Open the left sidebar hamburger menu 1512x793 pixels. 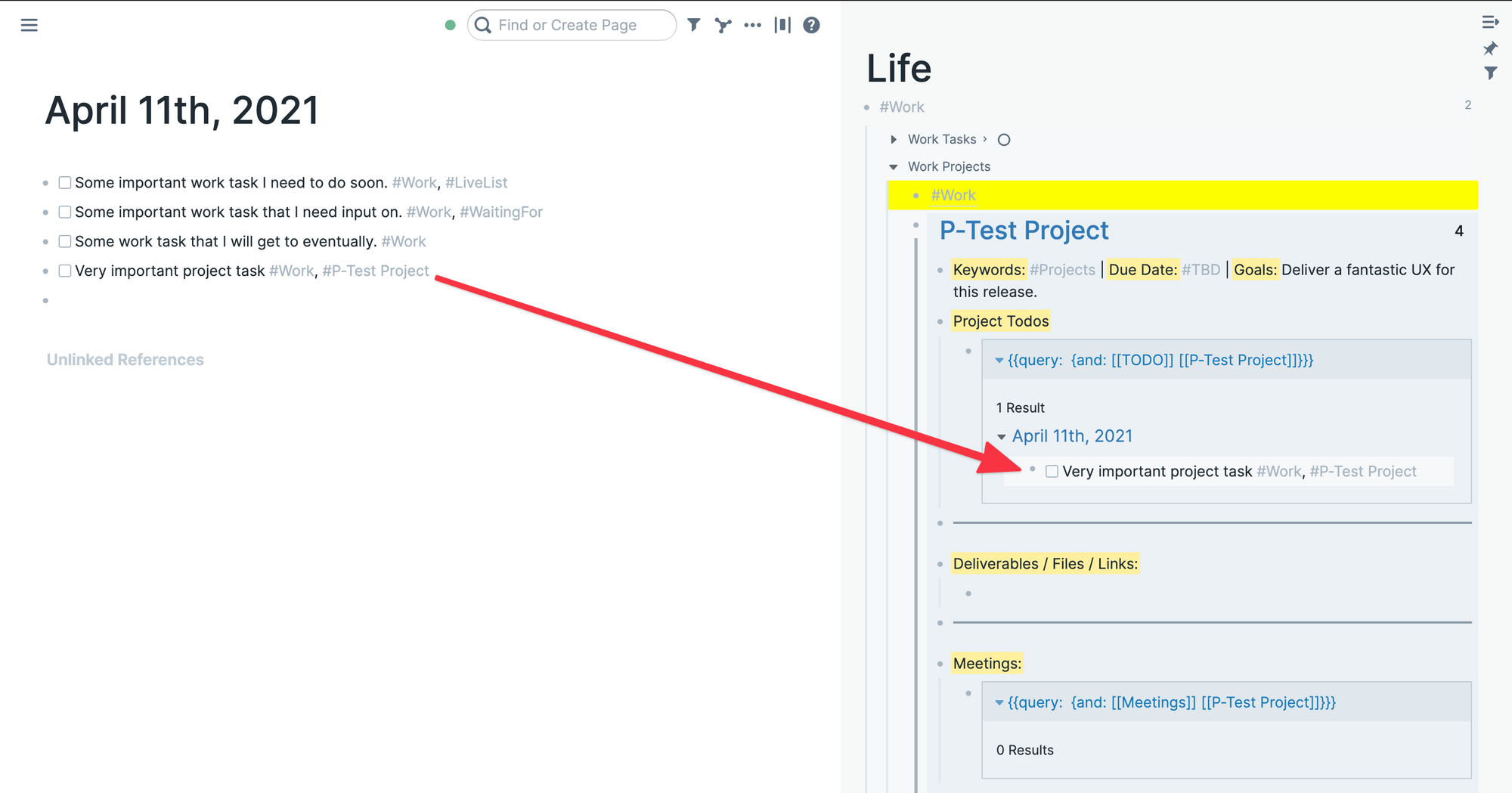tap(29, 25)
